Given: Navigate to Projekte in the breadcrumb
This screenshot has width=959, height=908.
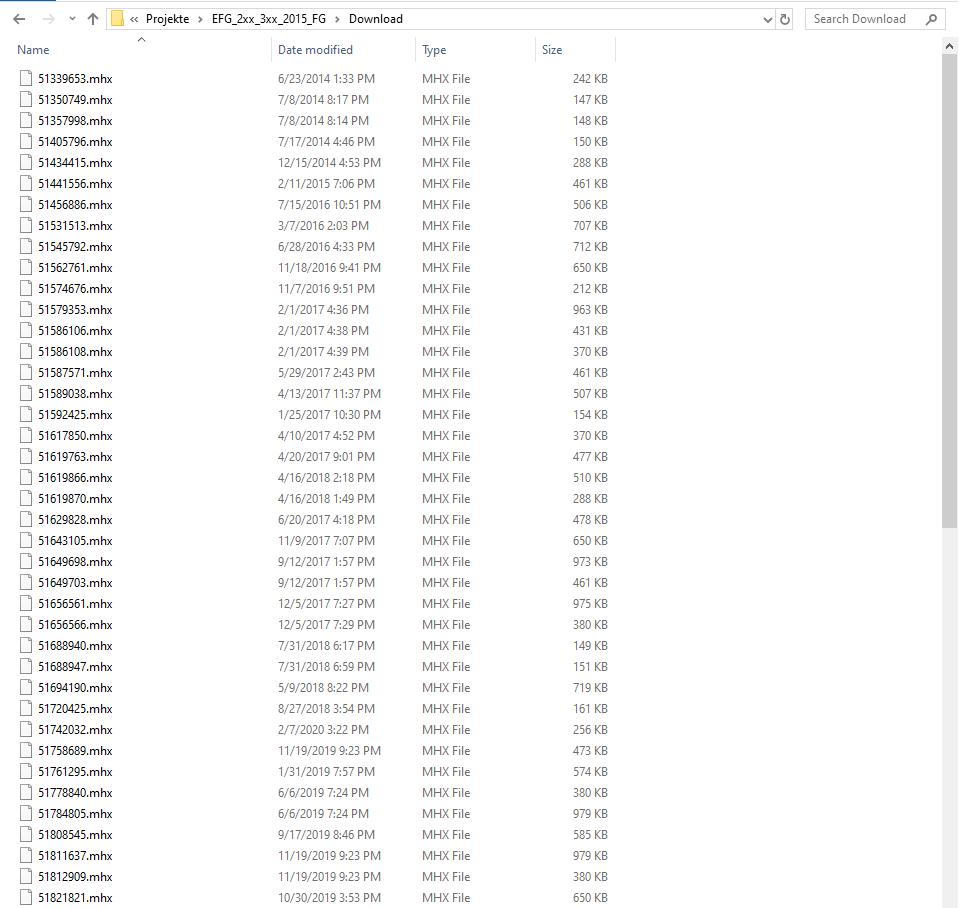Looking at the screenshot, I should (x=168, y=19).
